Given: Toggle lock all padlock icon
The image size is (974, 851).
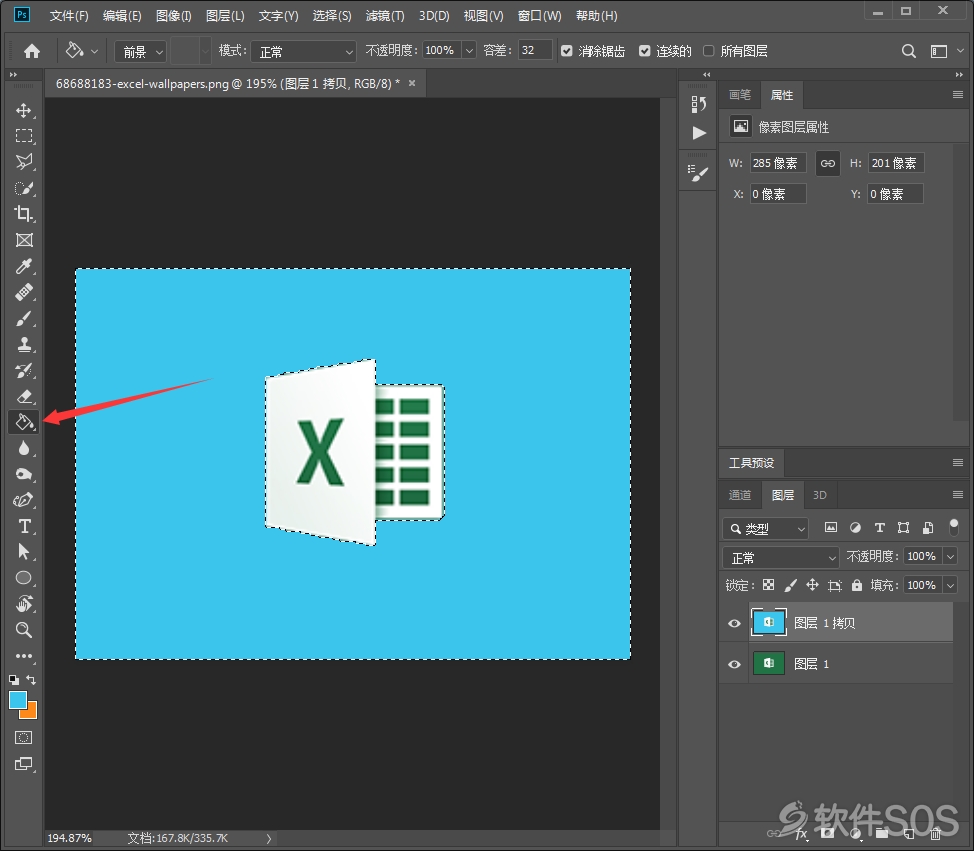Looking at the screenshot, I should (857, 585).
